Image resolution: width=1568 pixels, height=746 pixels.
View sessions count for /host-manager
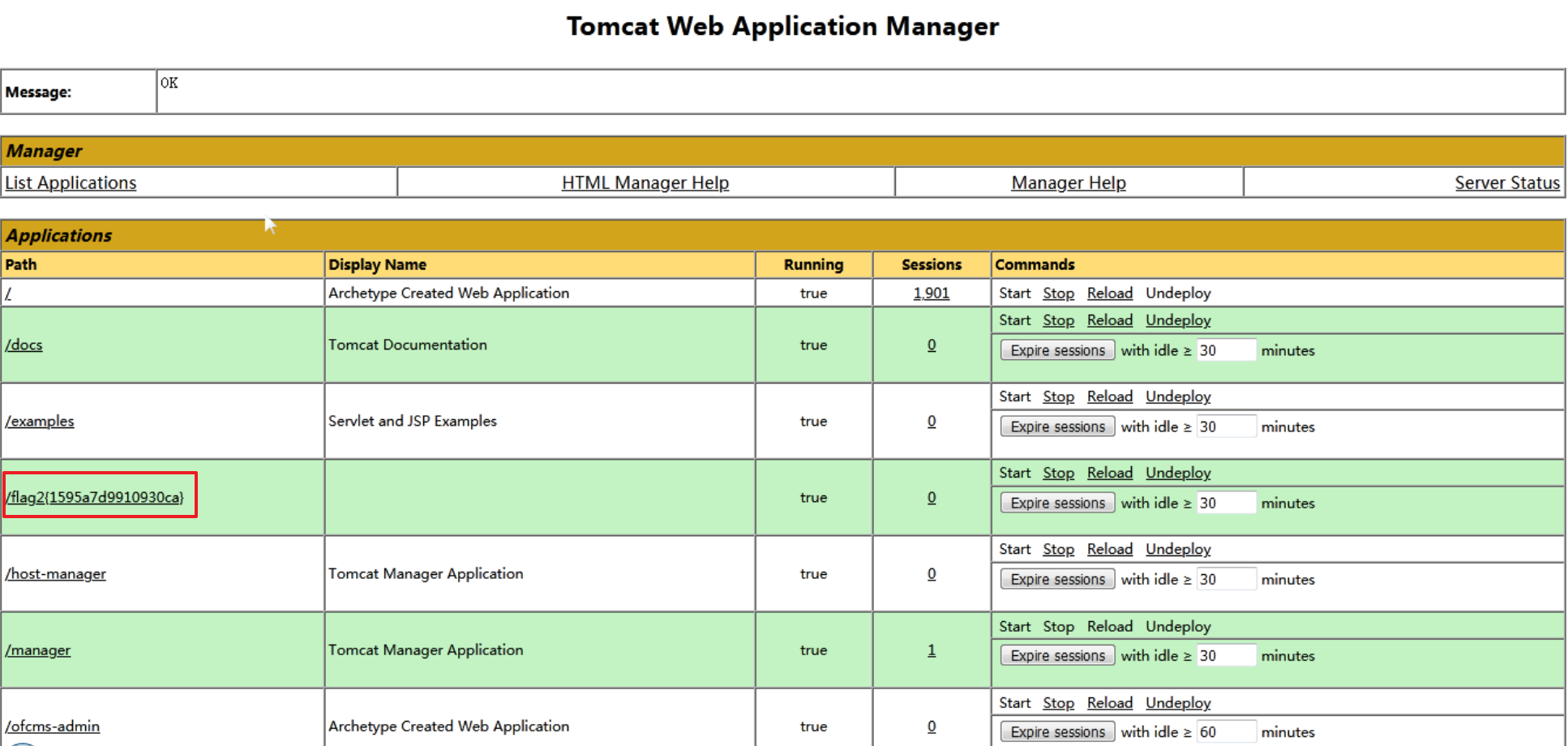coord(932,573)
